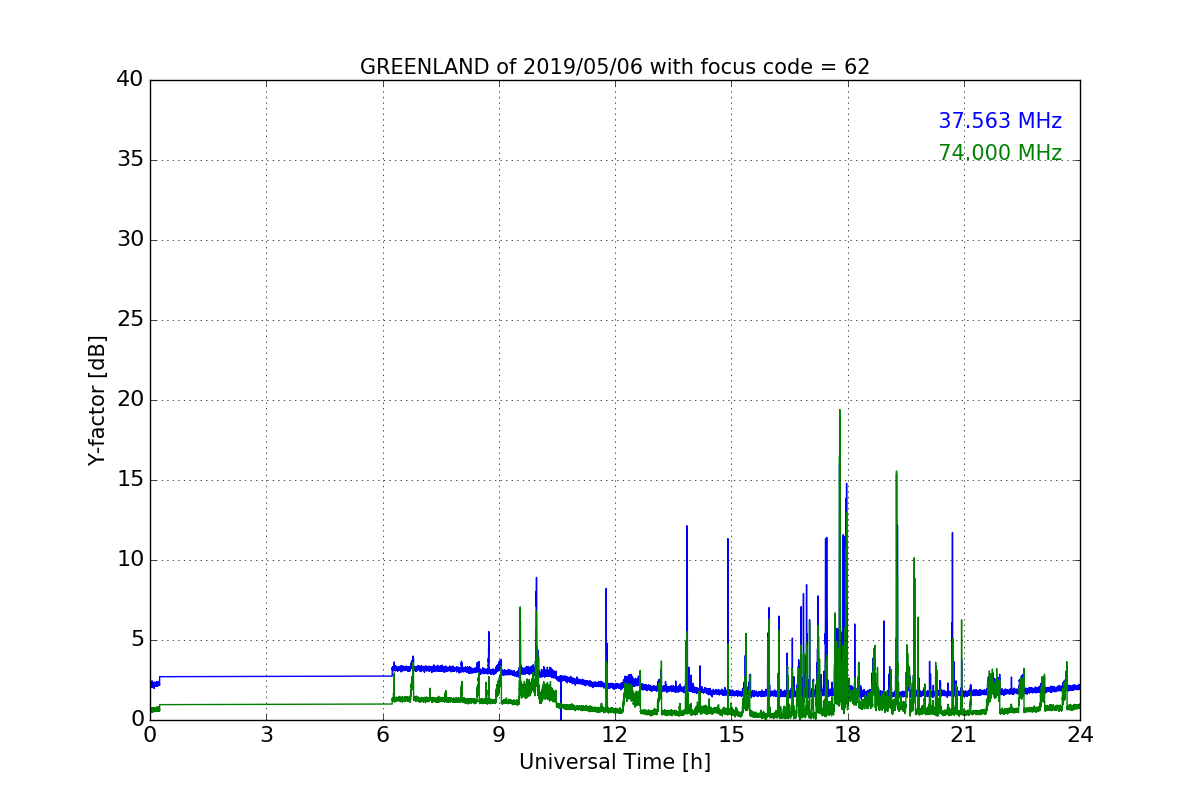Click the y-axis tick label 40
Viewport: 1200px width, 800px height.
click(129, 80)
